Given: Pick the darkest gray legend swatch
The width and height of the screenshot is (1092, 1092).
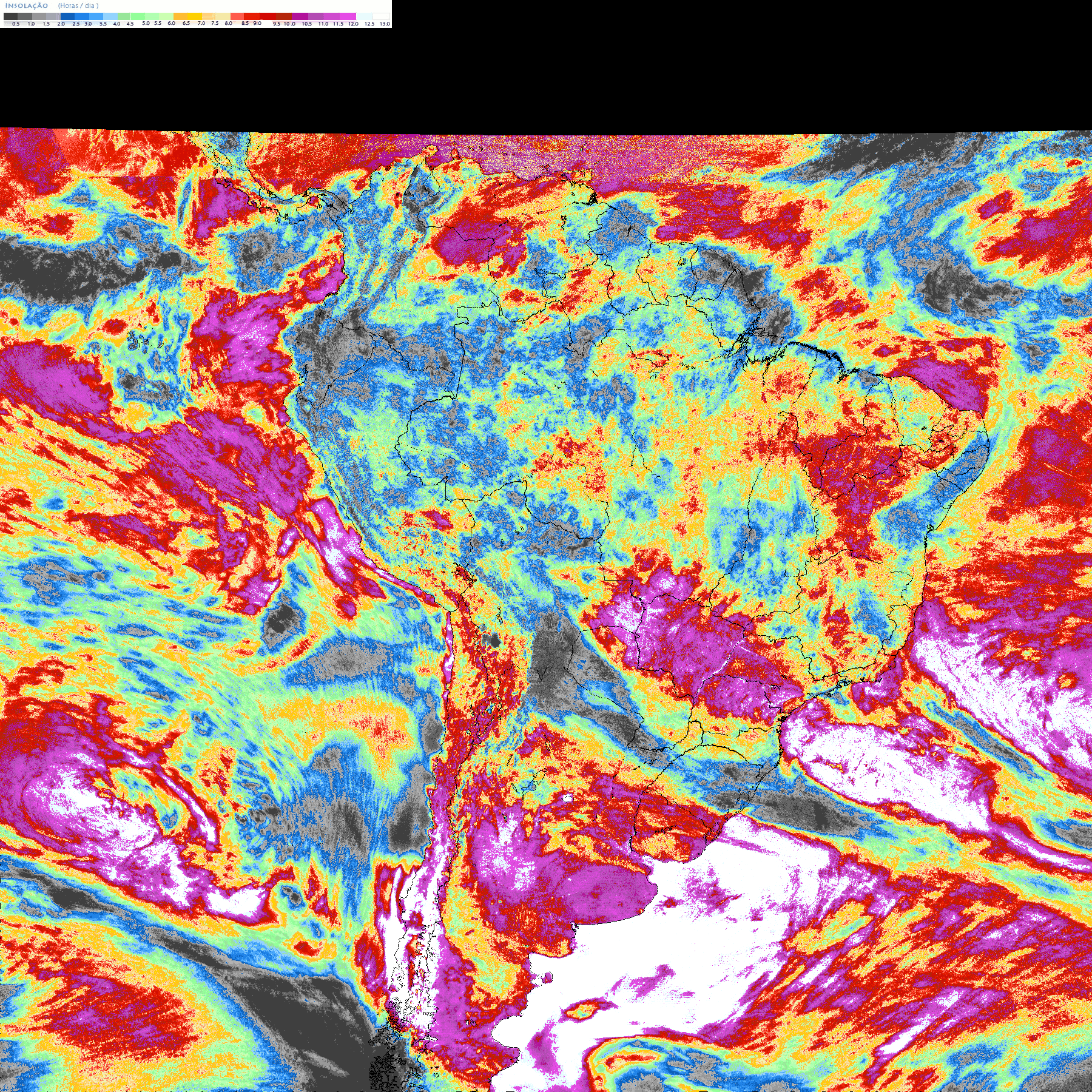Looking at the screenshot, I should tap(10, 16).
